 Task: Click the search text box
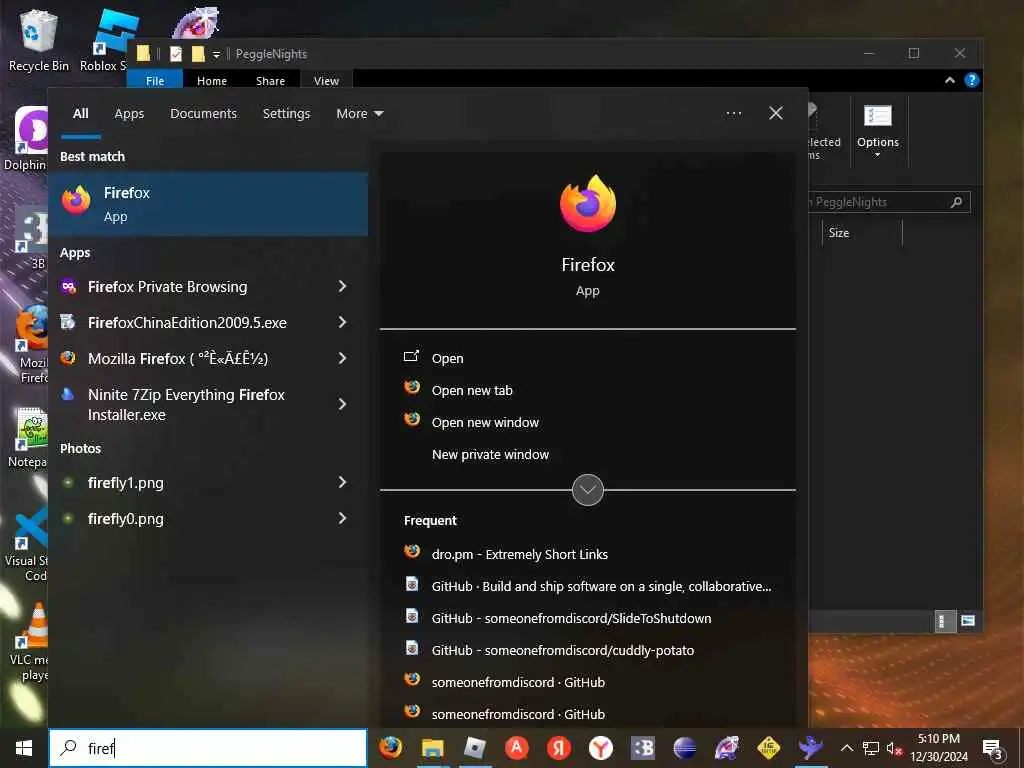[x=208, y=748]
